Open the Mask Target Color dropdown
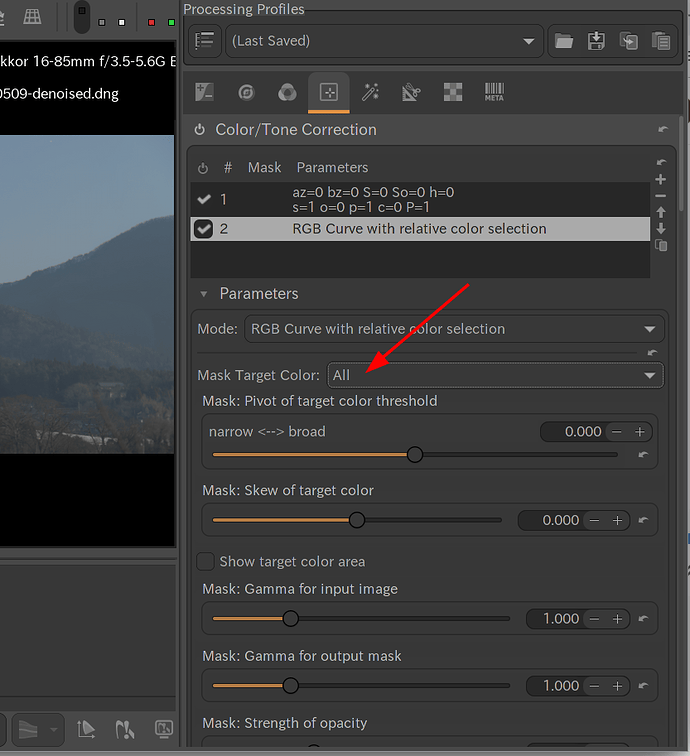The width and height of the screenshot is (690, 756). [495, 375]
